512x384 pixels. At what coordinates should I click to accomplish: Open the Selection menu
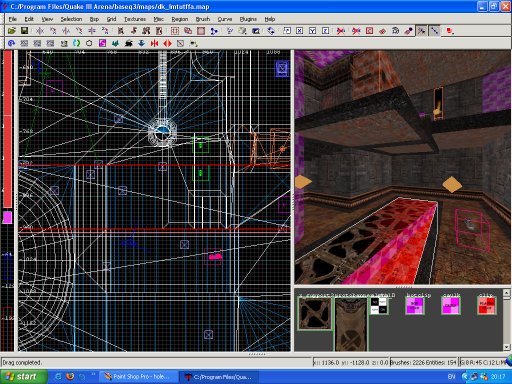coord(71,19)
